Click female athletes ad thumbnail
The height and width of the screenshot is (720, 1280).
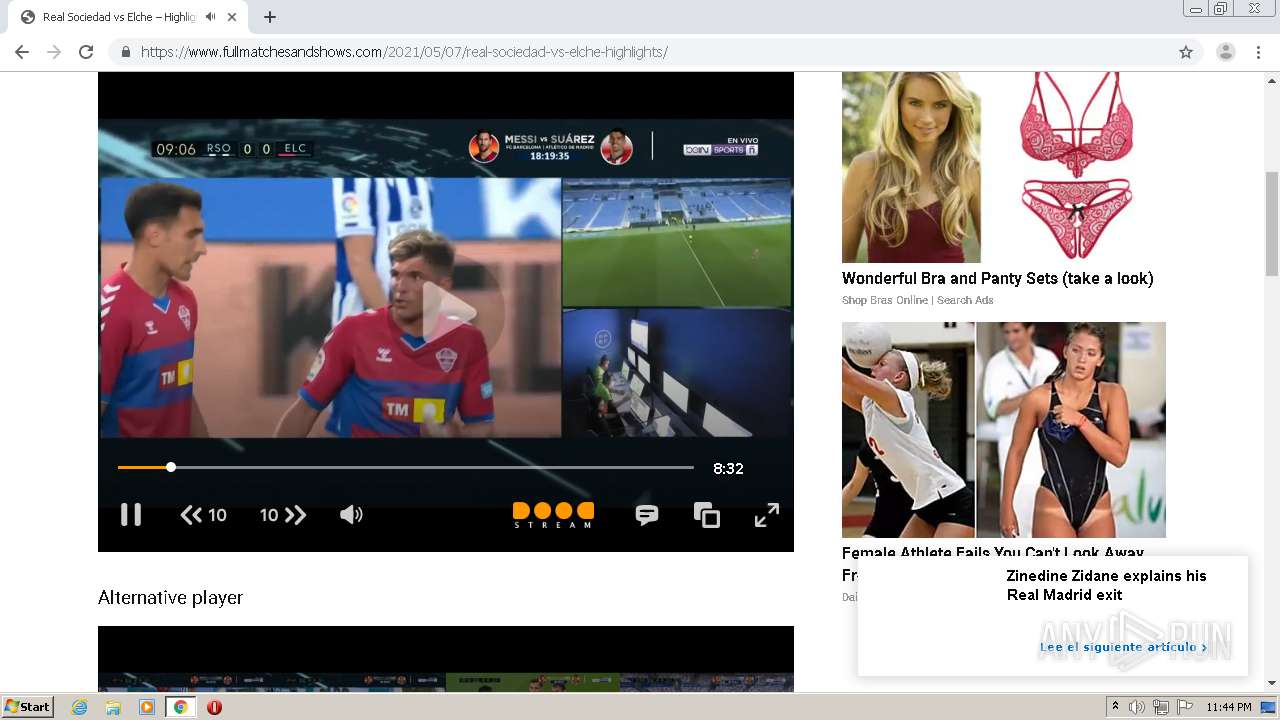pyautogui.click(x=1004, y=430)
